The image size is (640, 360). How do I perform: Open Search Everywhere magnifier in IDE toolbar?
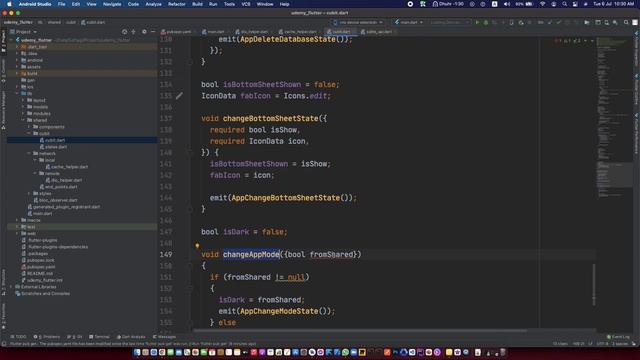tap(626, 22)
